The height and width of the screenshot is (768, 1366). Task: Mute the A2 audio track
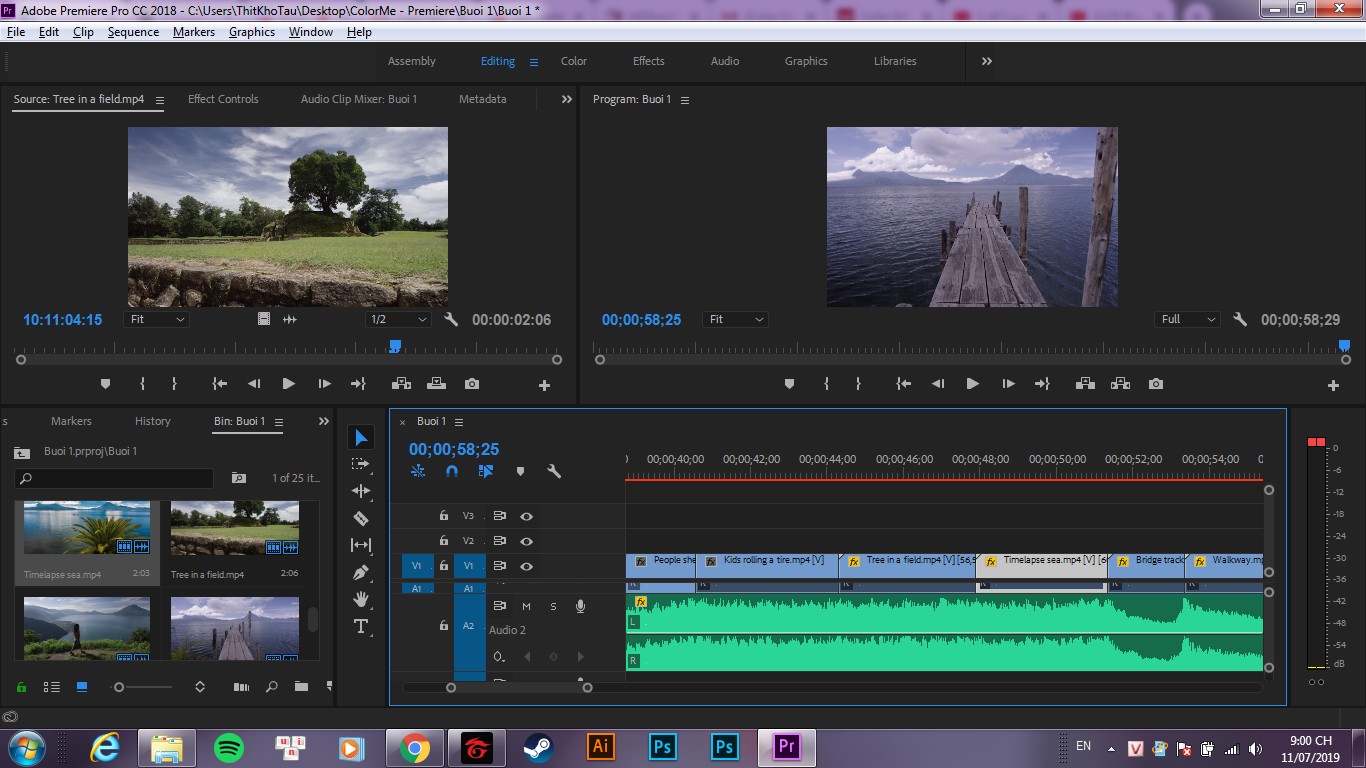click(x=526, y=606)
